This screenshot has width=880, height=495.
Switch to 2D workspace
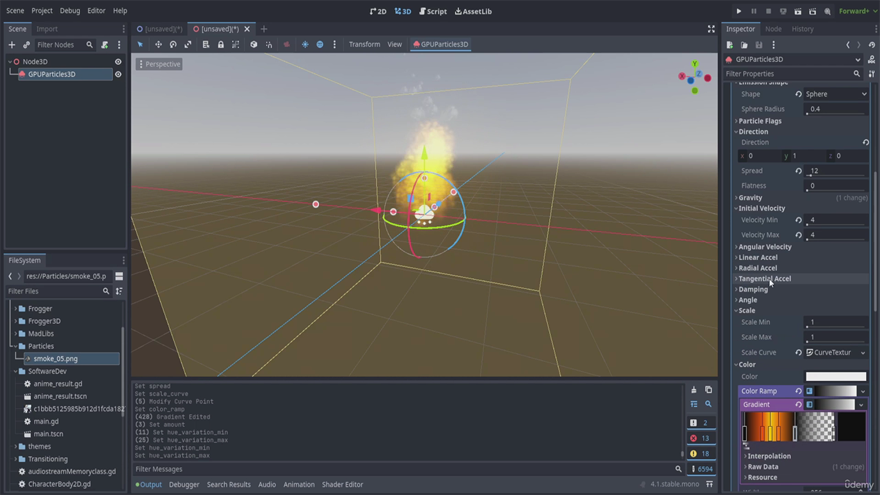pos(378,11)
